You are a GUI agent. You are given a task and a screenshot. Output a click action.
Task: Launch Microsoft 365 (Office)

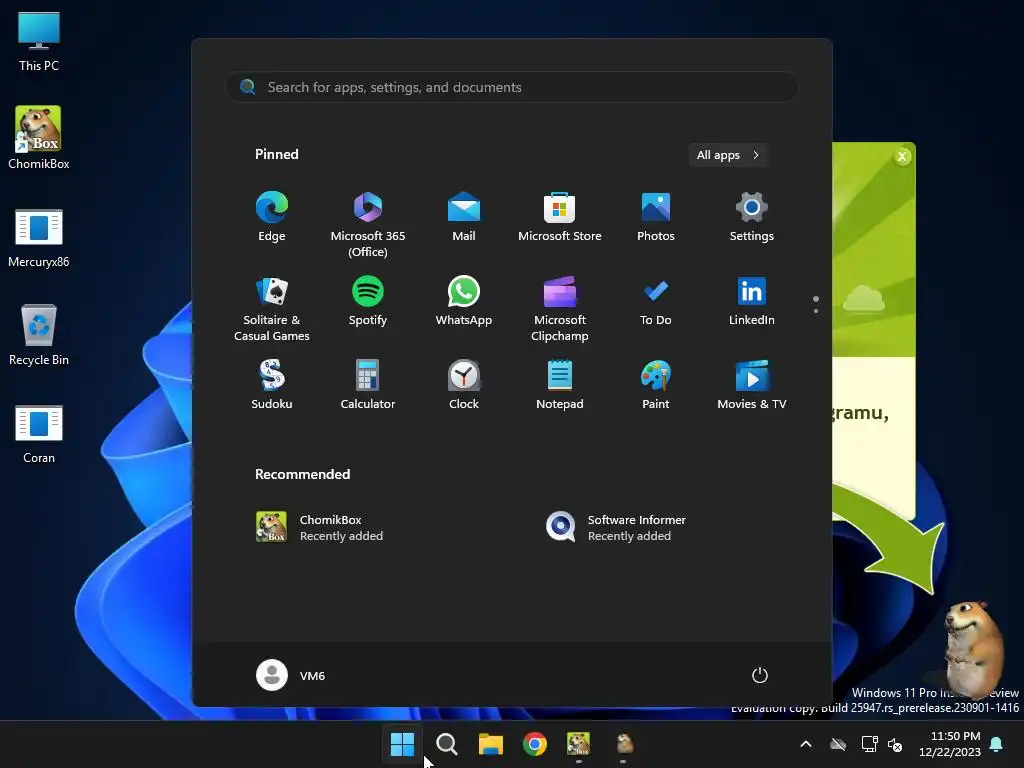point(368,224)
